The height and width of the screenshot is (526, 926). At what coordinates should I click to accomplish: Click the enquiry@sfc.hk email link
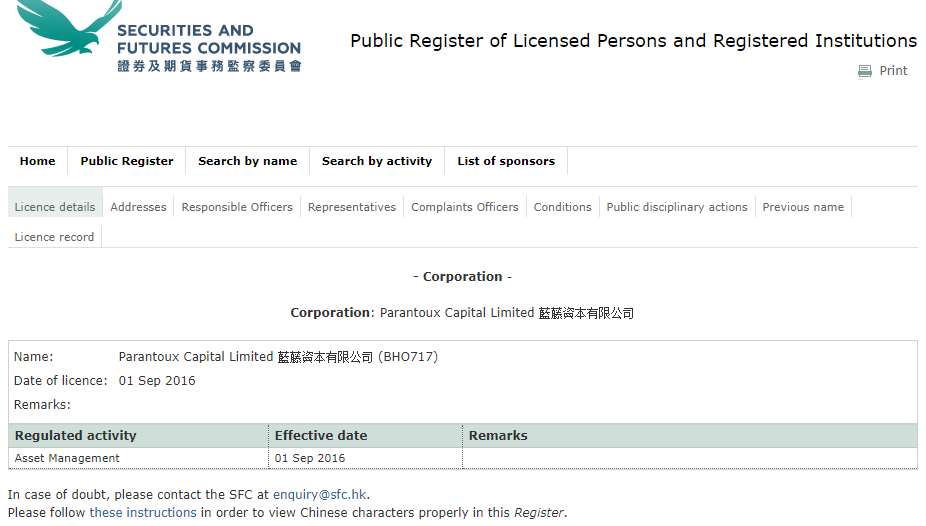[319, 495]
